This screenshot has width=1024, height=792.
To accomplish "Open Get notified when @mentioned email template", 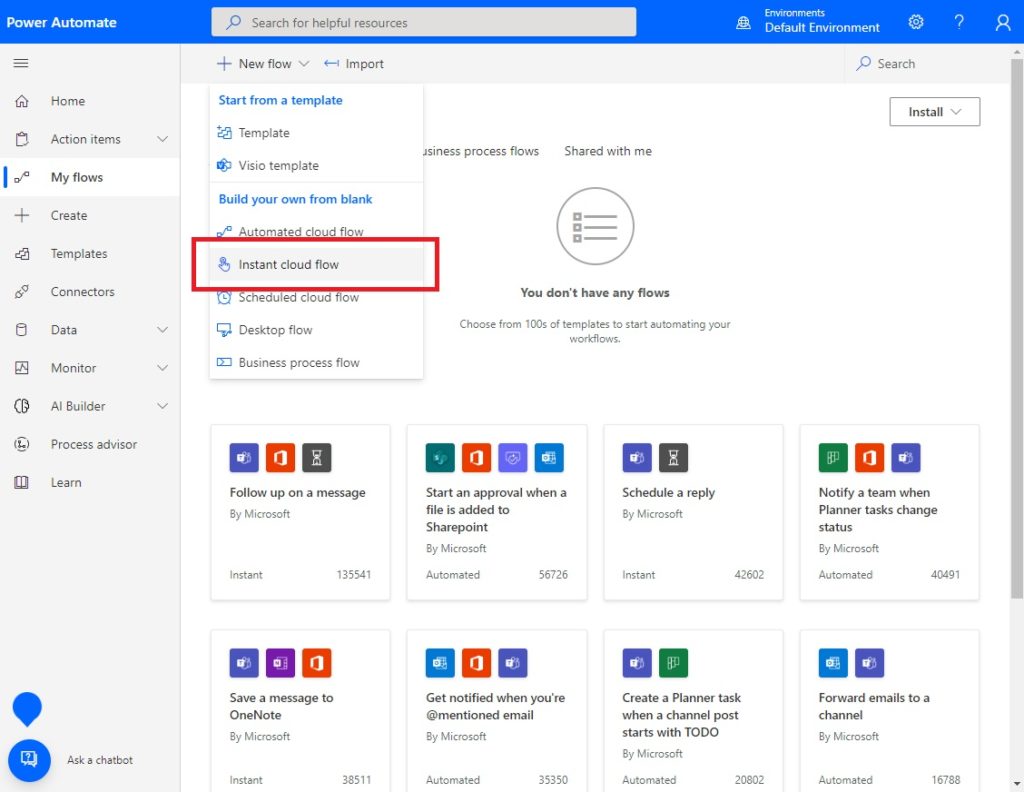I will coord(496,710).
